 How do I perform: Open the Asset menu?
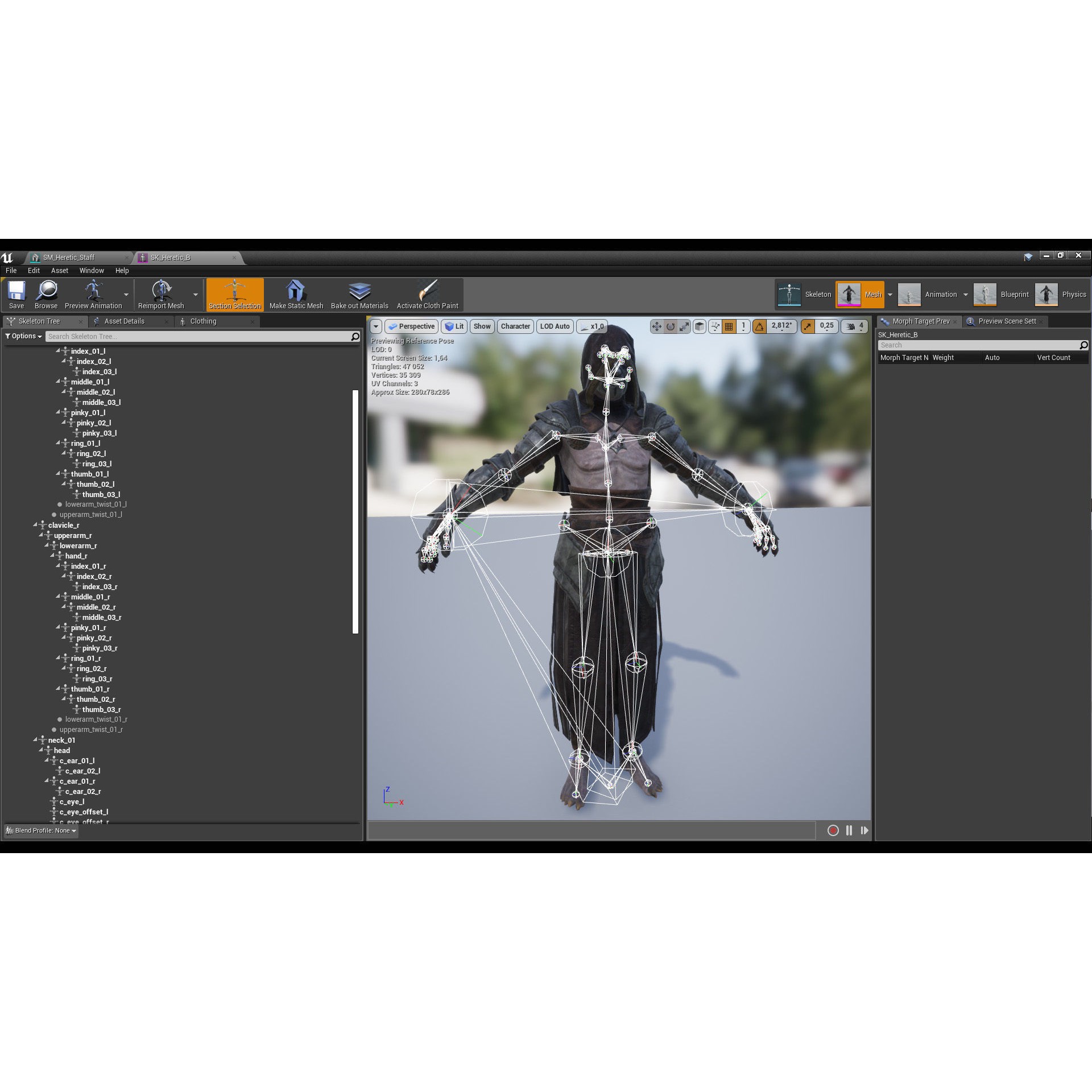tap(59, 271)
